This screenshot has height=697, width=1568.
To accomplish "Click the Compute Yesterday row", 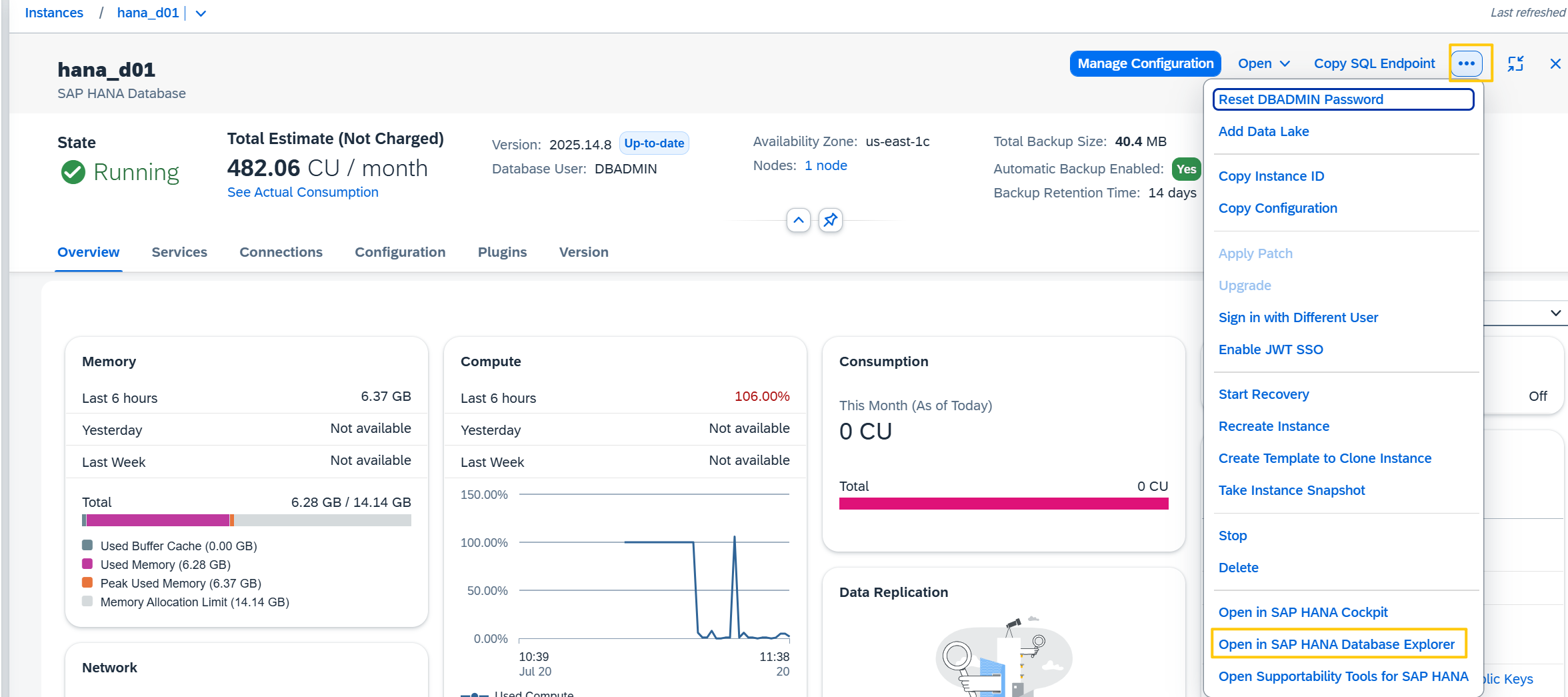I will 625,430.
